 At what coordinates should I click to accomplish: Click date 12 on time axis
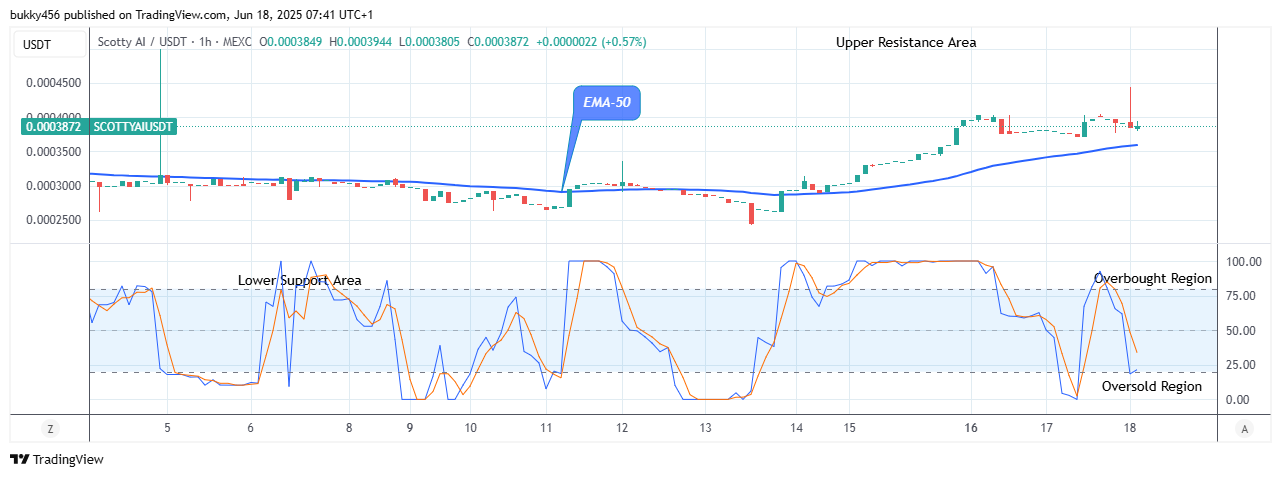click(x=621, y=428)
